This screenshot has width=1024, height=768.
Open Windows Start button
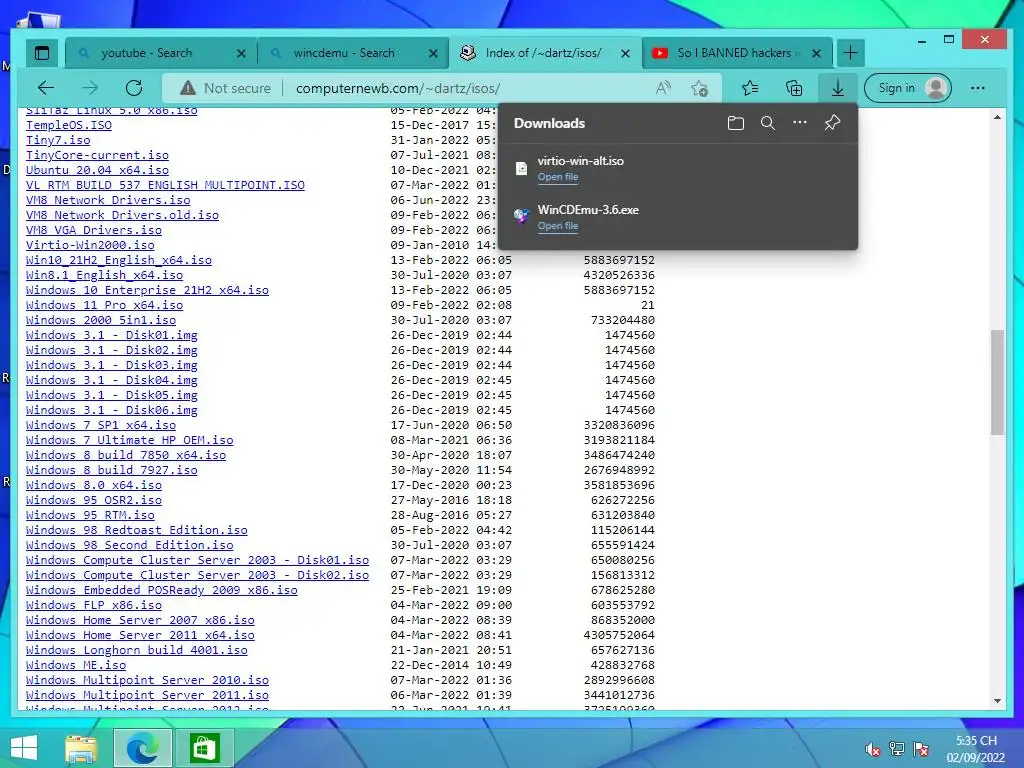point(24,748)
